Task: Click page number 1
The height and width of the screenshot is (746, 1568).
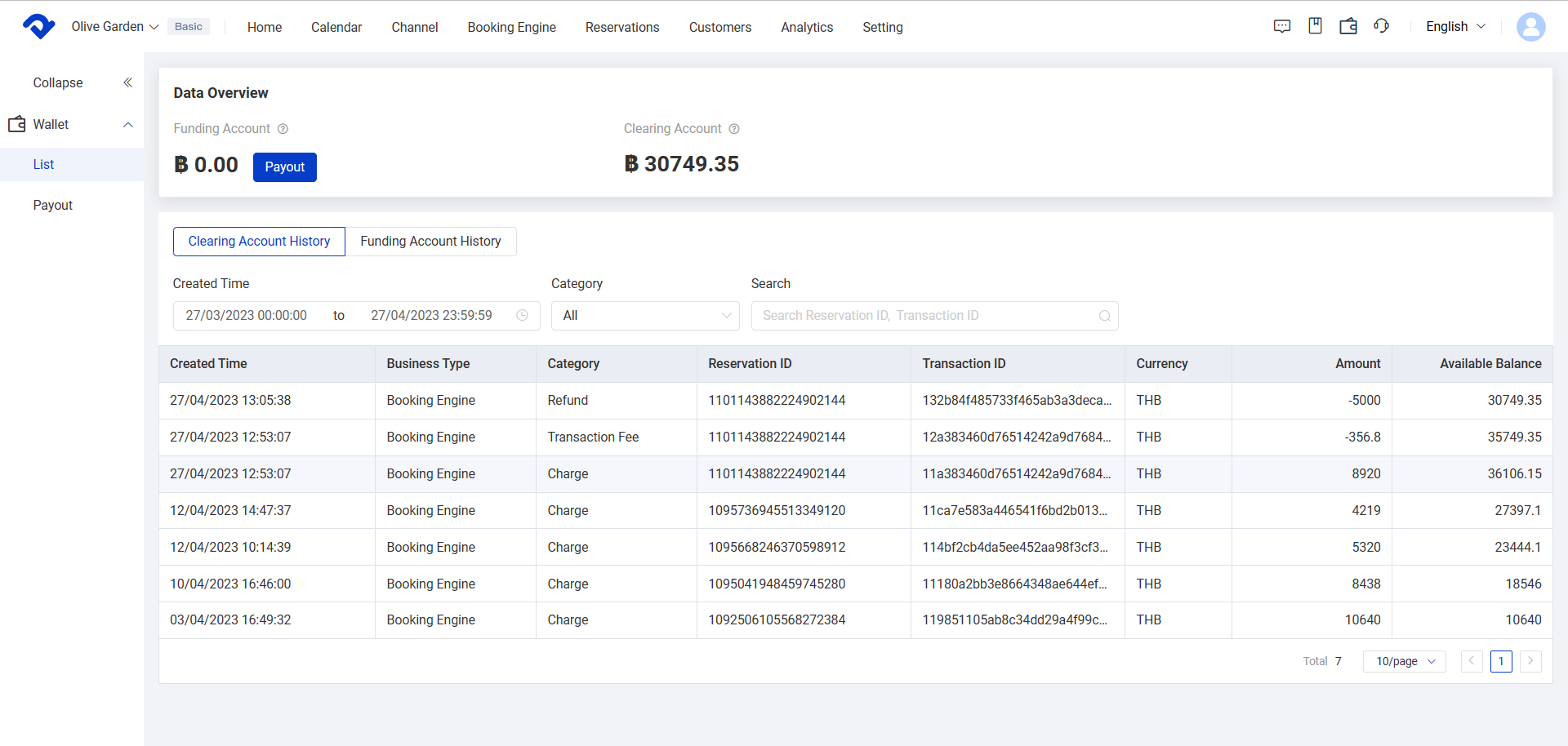Action: tap(1501, 661)
